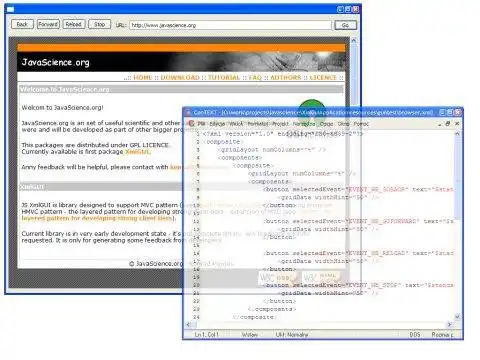Screen dimensions: 480x360
Task: Open the Opcje menu in ConTEXT
Action: (x=326, y=124)
